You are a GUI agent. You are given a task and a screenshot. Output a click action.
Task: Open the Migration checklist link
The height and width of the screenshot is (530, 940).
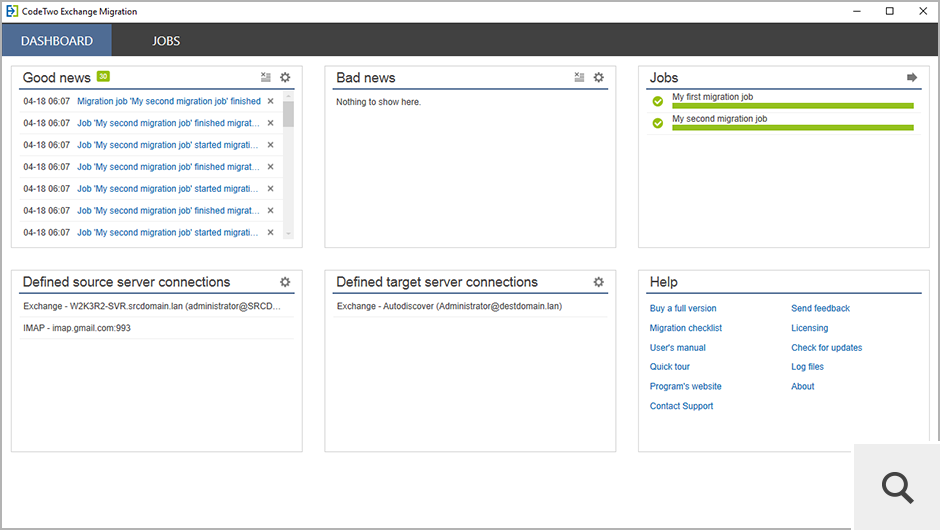click(x=685, y=328)
